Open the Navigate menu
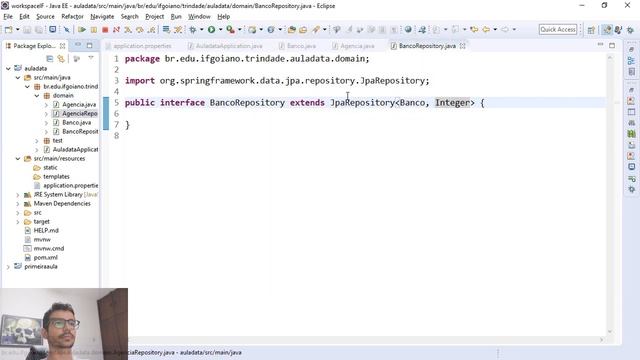640x360 pixels. click(x=102, y=17)
